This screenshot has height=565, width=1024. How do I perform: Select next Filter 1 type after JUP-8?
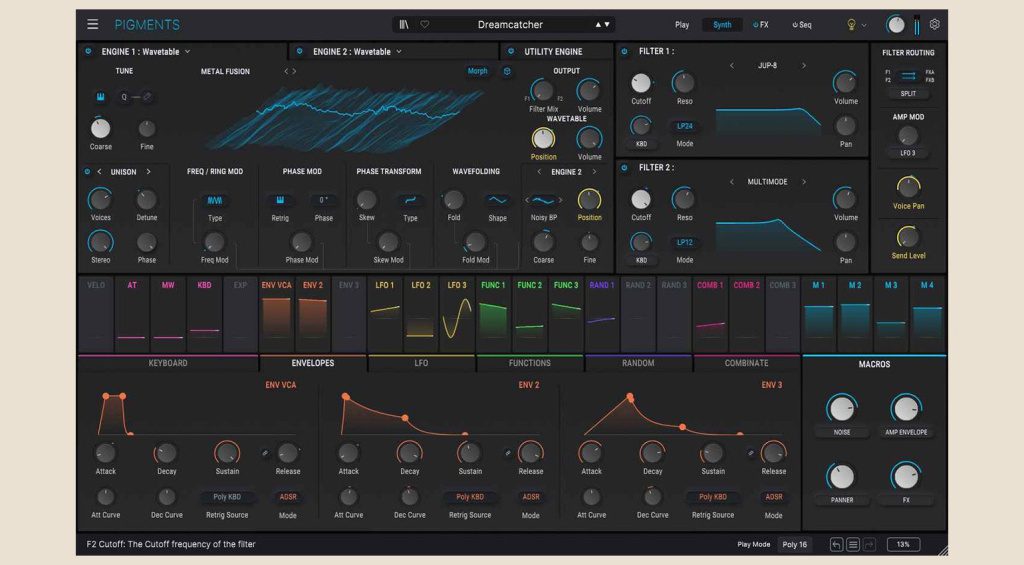(x=804, y=65)
